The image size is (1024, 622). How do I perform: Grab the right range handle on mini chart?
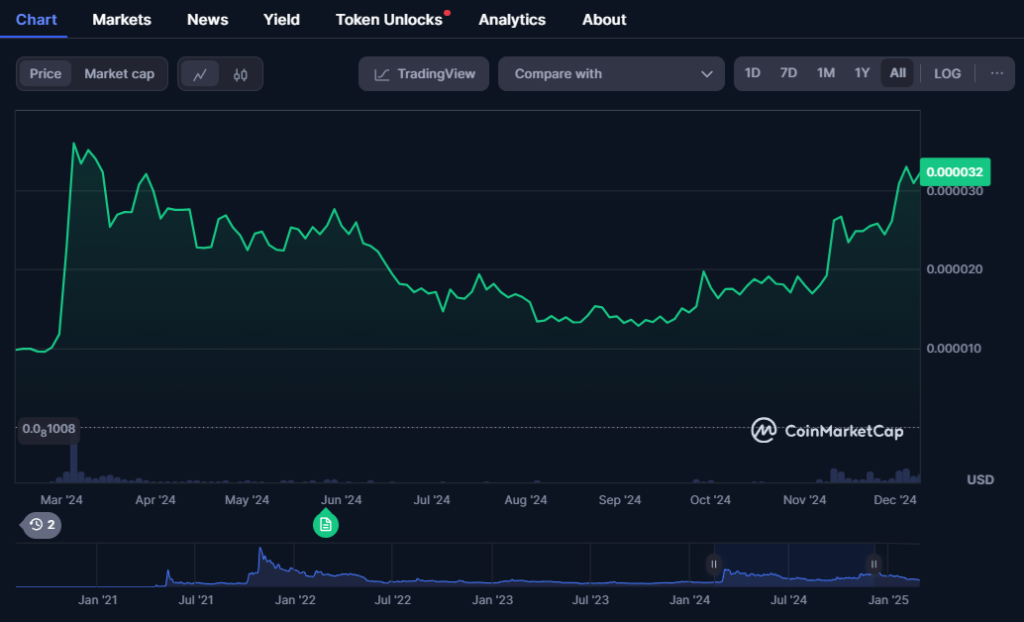pyautogui.click(x=874, y=564)
